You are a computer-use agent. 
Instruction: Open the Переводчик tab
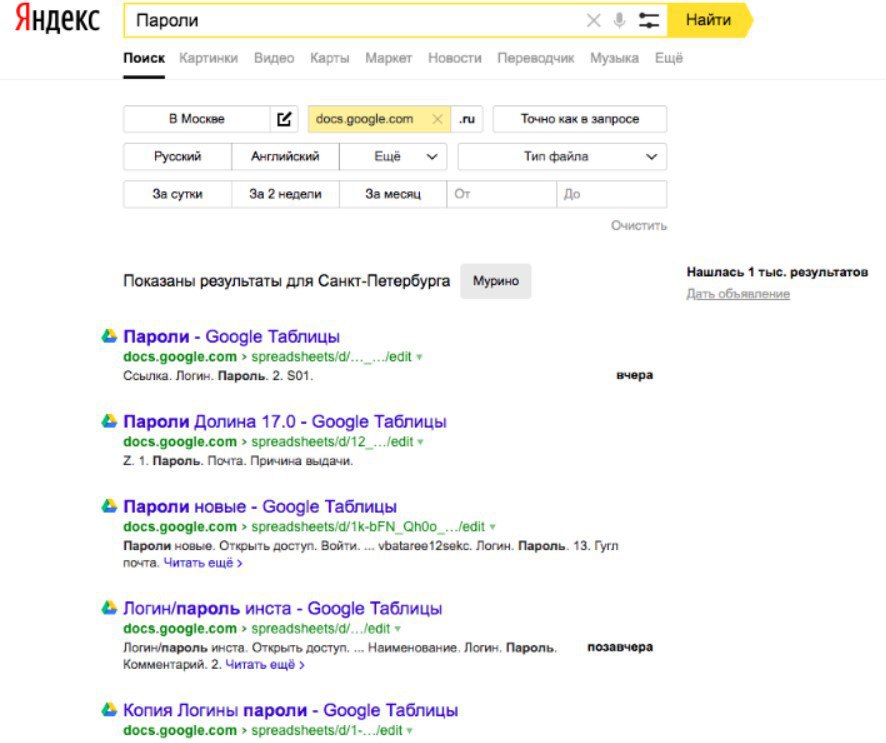(x=535, y=58)
